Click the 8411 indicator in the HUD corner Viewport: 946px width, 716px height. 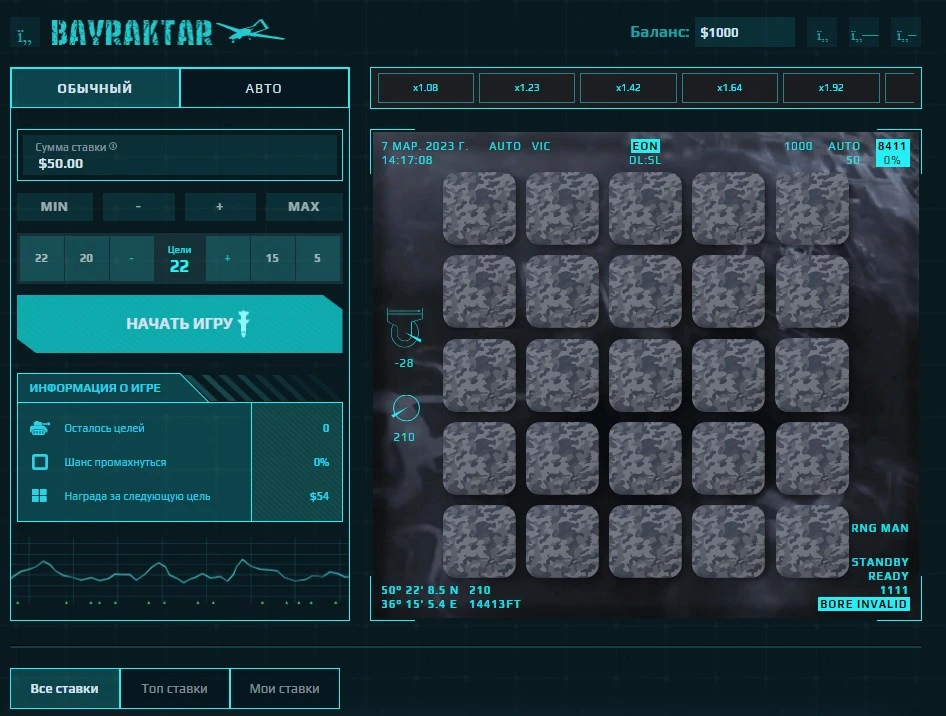tap(892, 146)
